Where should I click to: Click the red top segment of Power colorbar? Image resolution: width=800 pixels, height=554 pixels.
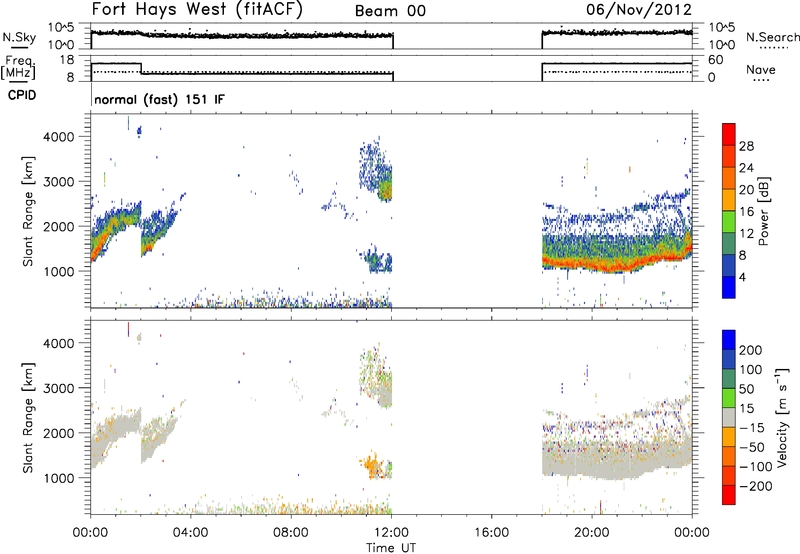pyautogui.click(x=729, y=134)
